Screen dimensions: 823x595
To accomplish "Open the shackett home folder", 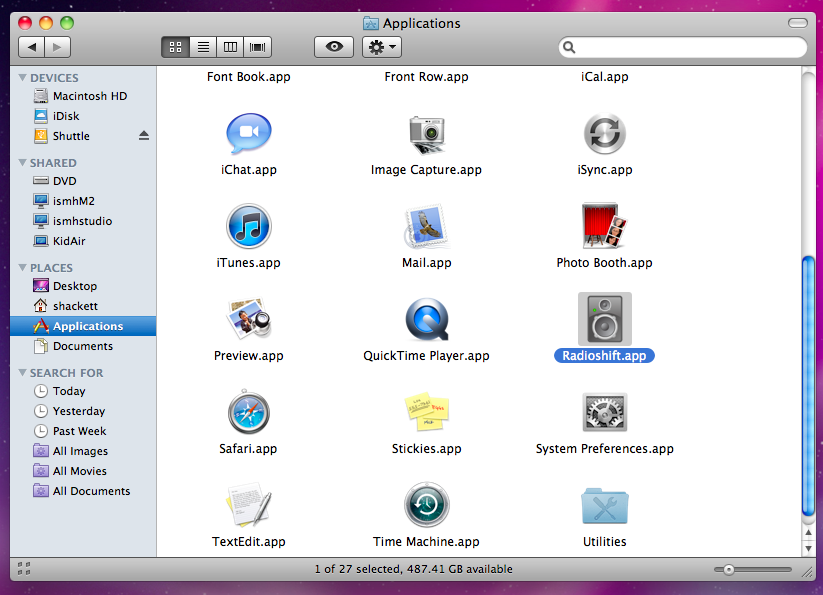I will [x=83, y=306].
